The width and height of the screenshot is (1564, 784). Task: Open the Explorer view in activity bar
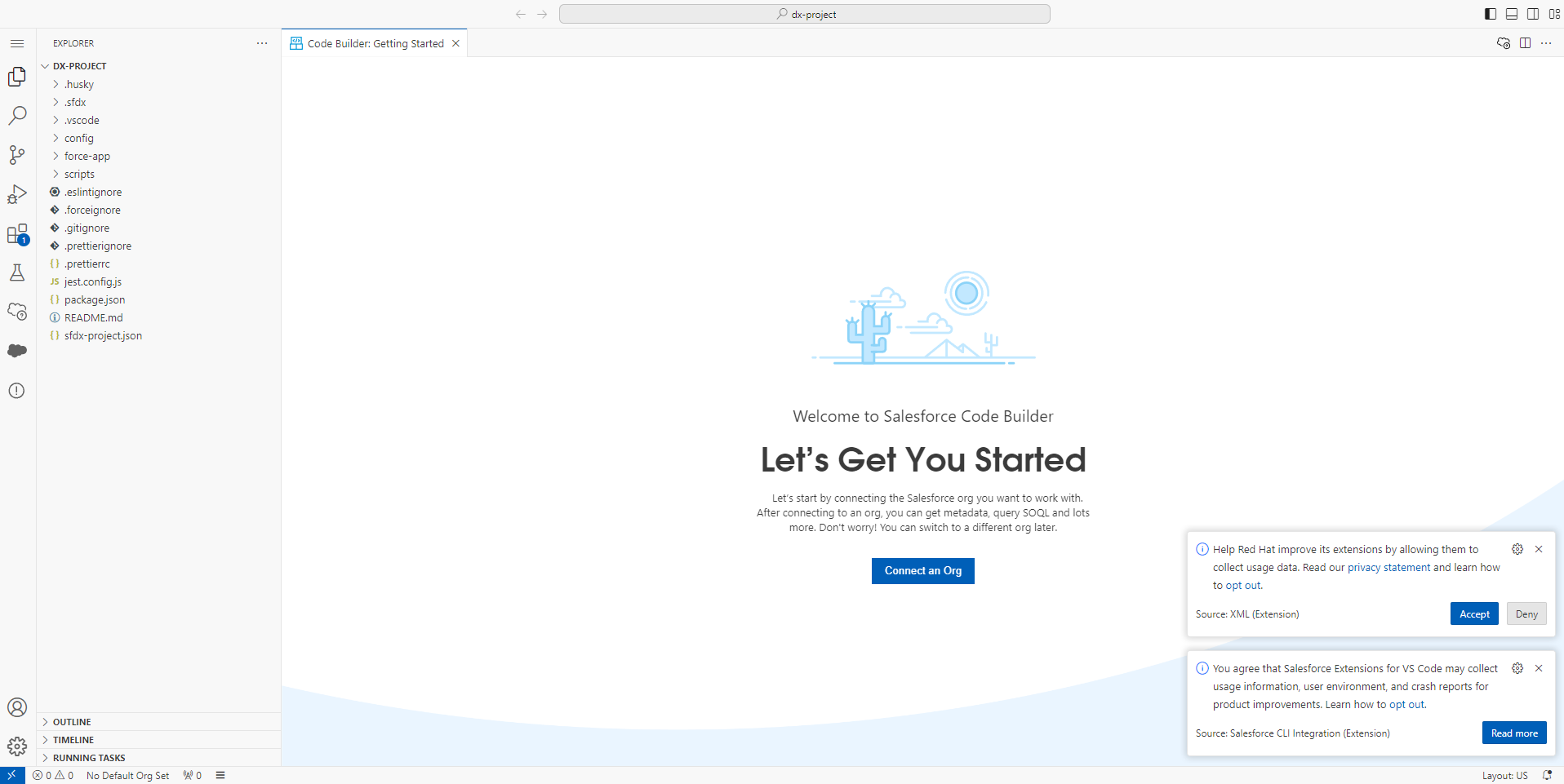click(17, 77)
